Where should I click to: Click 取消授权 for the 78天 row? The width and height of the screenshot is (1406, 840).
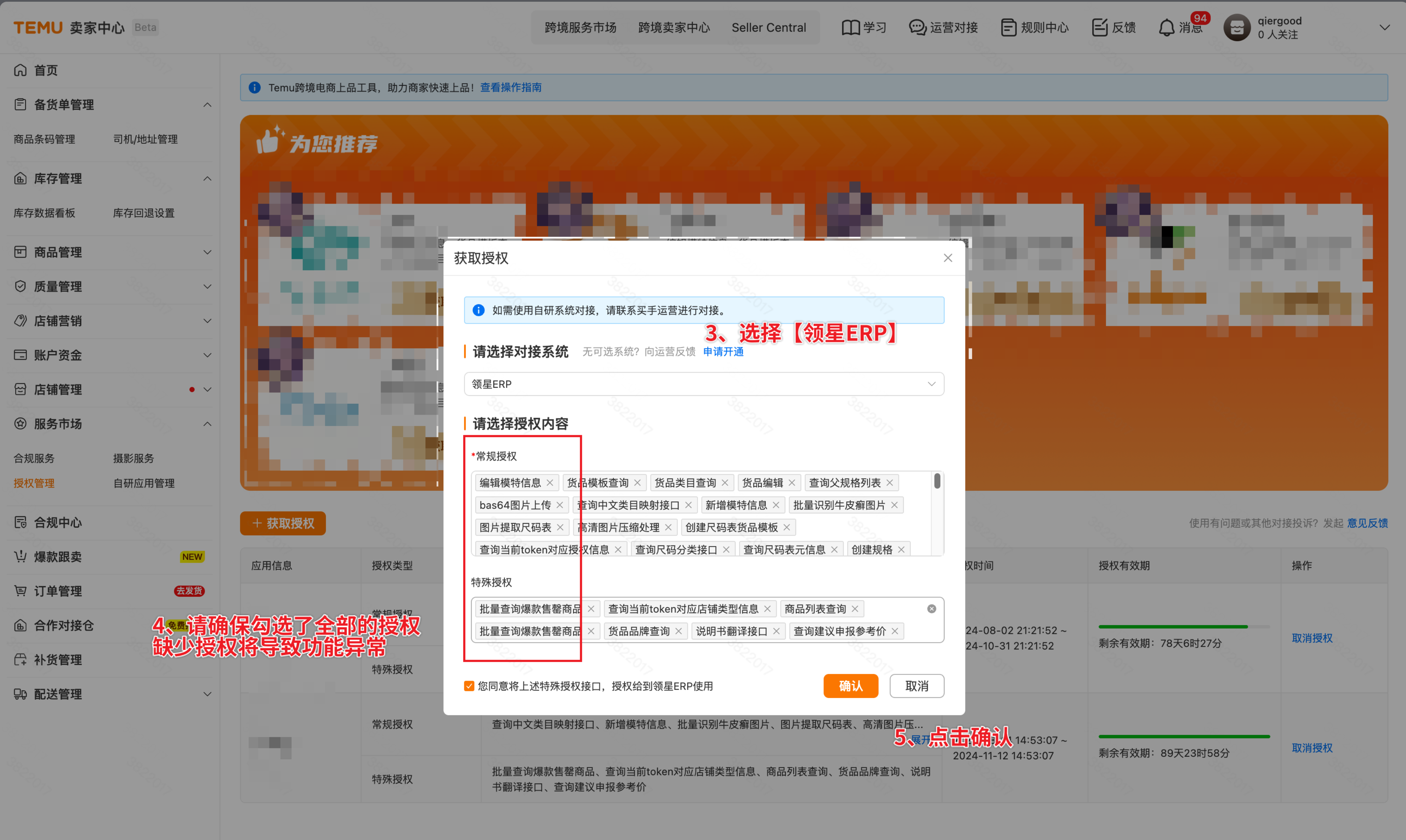[x=1312, y=638]
